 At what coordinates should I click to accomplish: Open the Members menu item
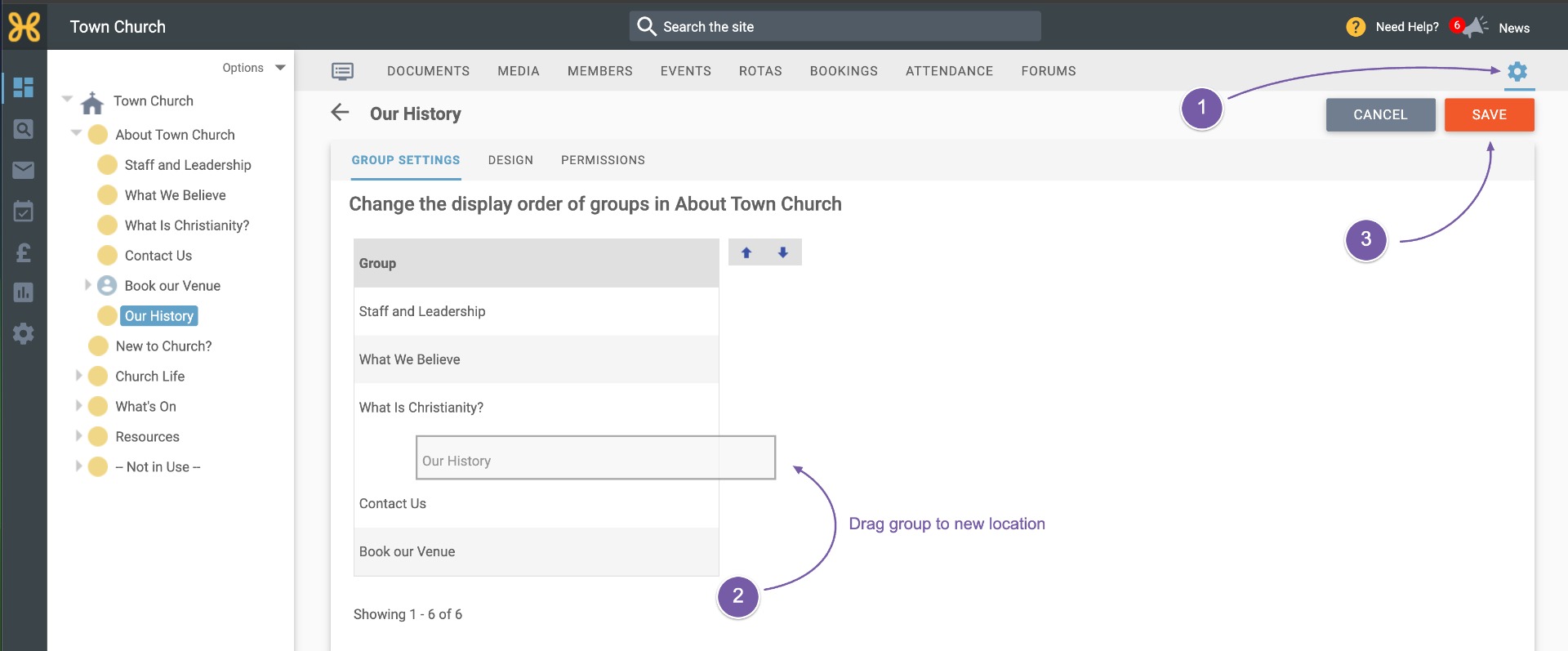click(x=600, y=71)
